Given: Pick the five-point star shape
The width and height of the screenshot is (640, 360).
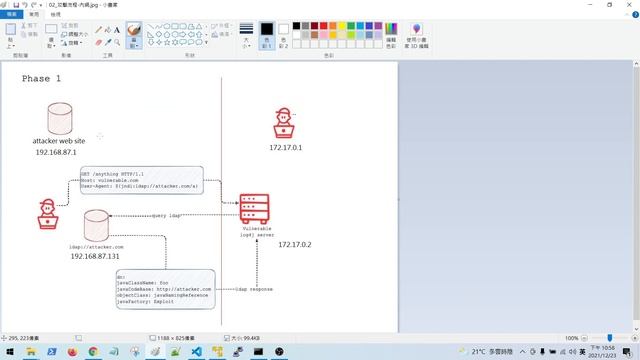Looking at the screenshot, I should pos(167,42).
